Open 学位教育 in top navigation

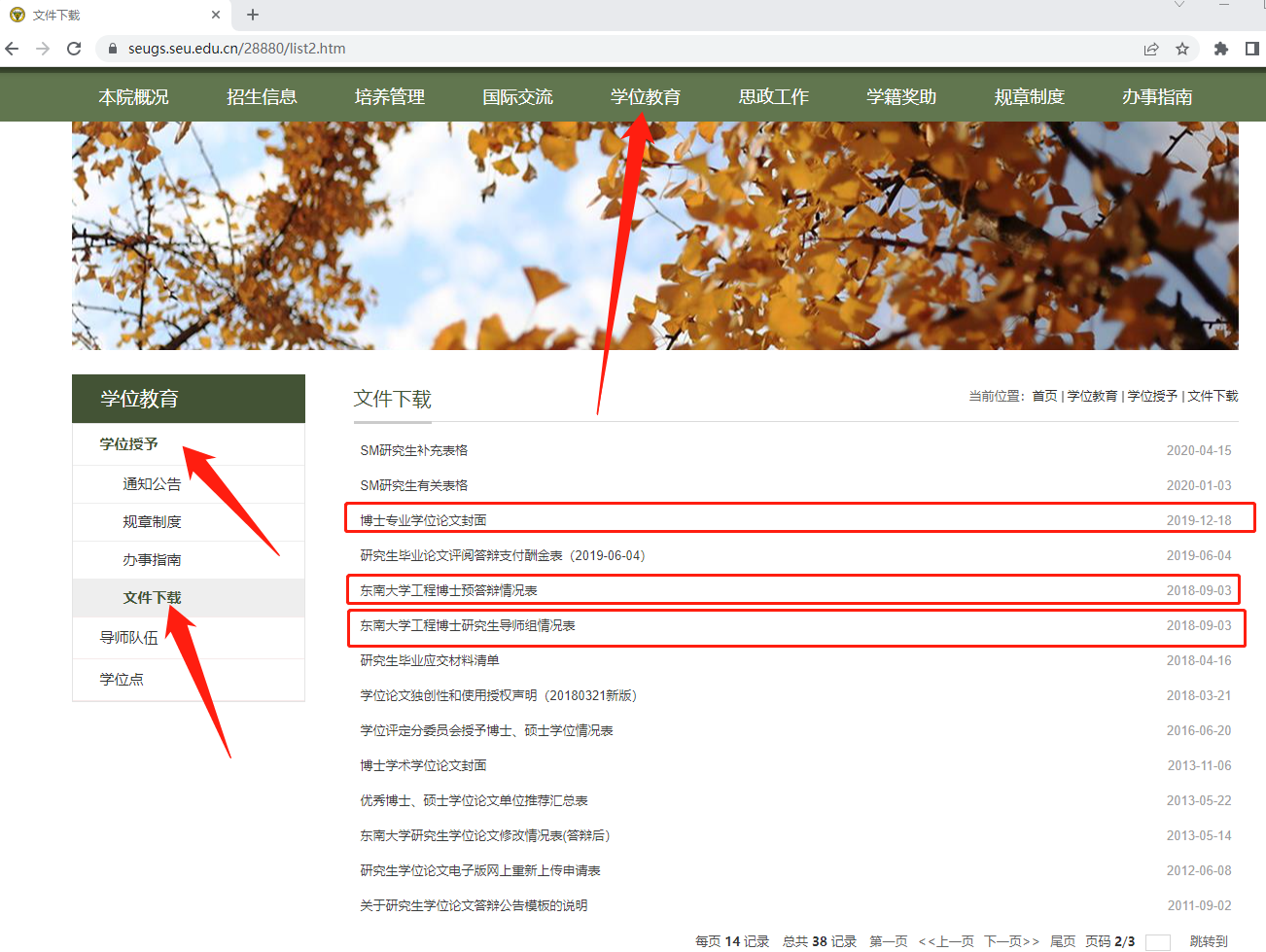pyautogui.click(x=646, y=97)
